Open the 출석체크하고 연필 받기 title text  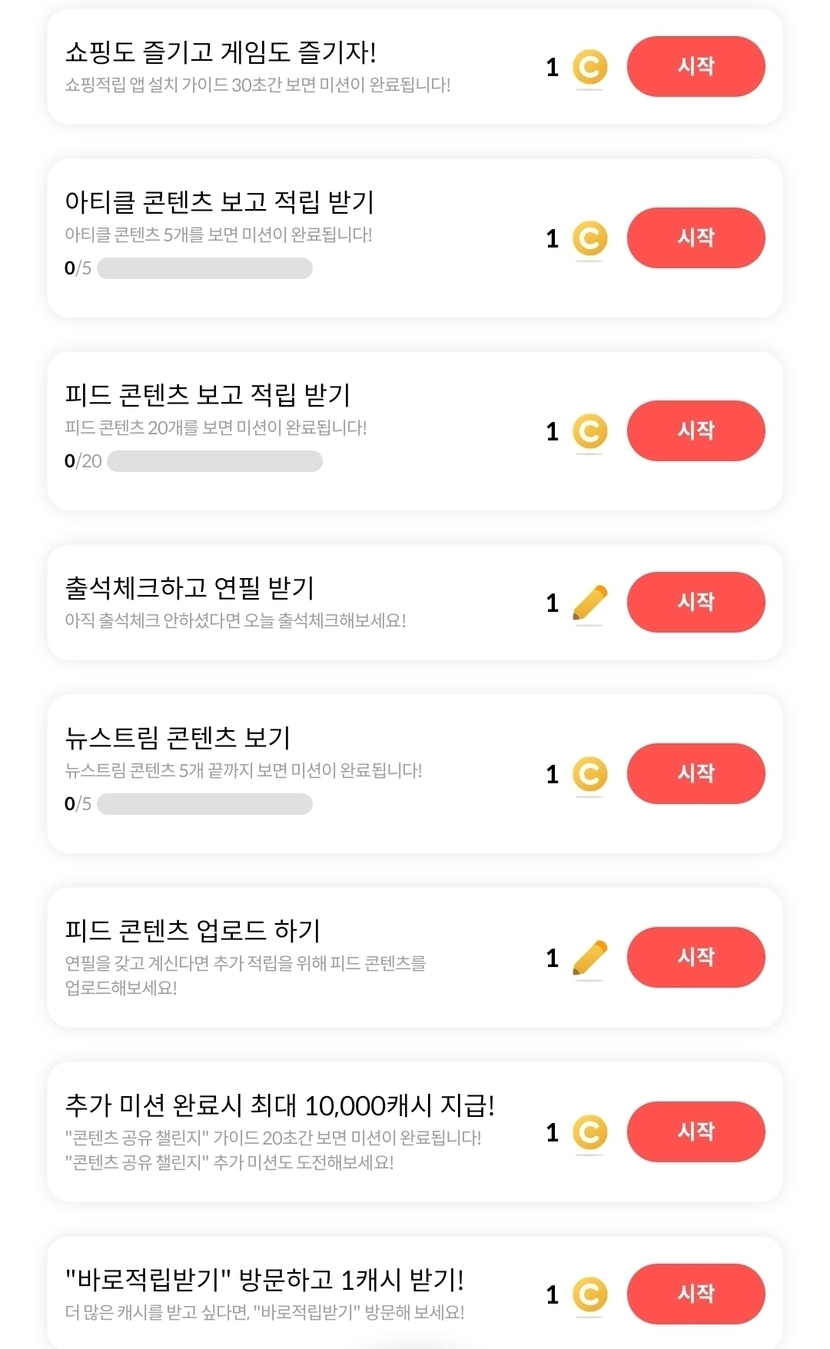click(190, 587)
